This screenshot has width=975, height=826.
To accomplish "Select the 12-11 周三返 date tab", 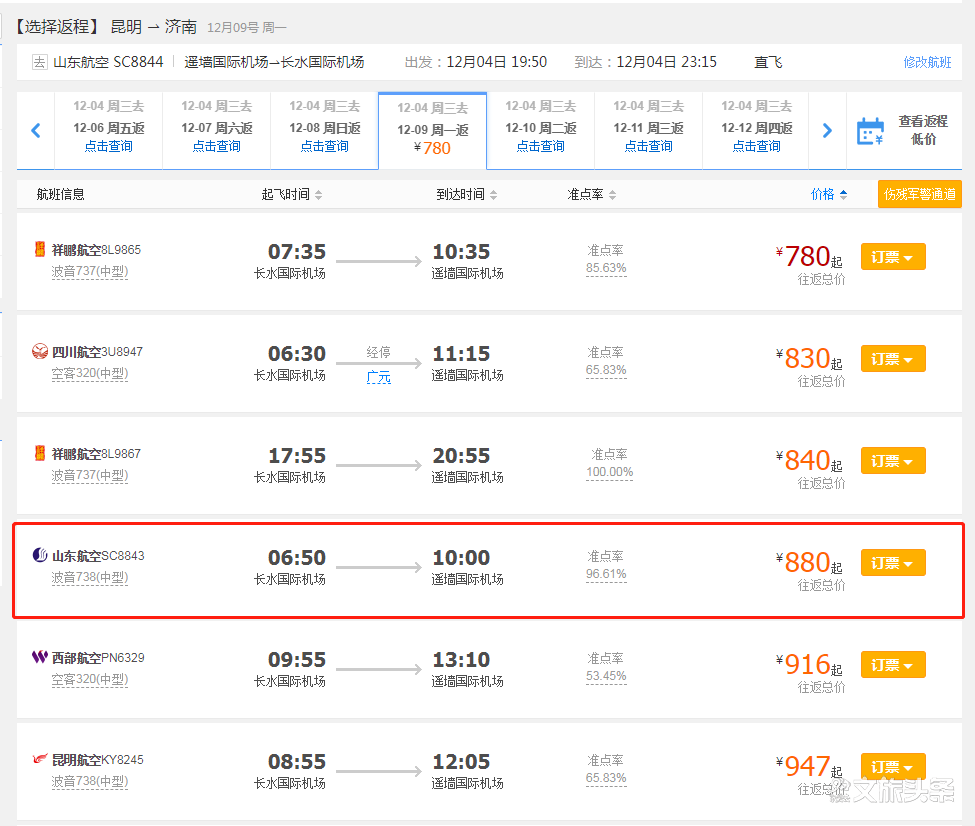I will 649,129.
